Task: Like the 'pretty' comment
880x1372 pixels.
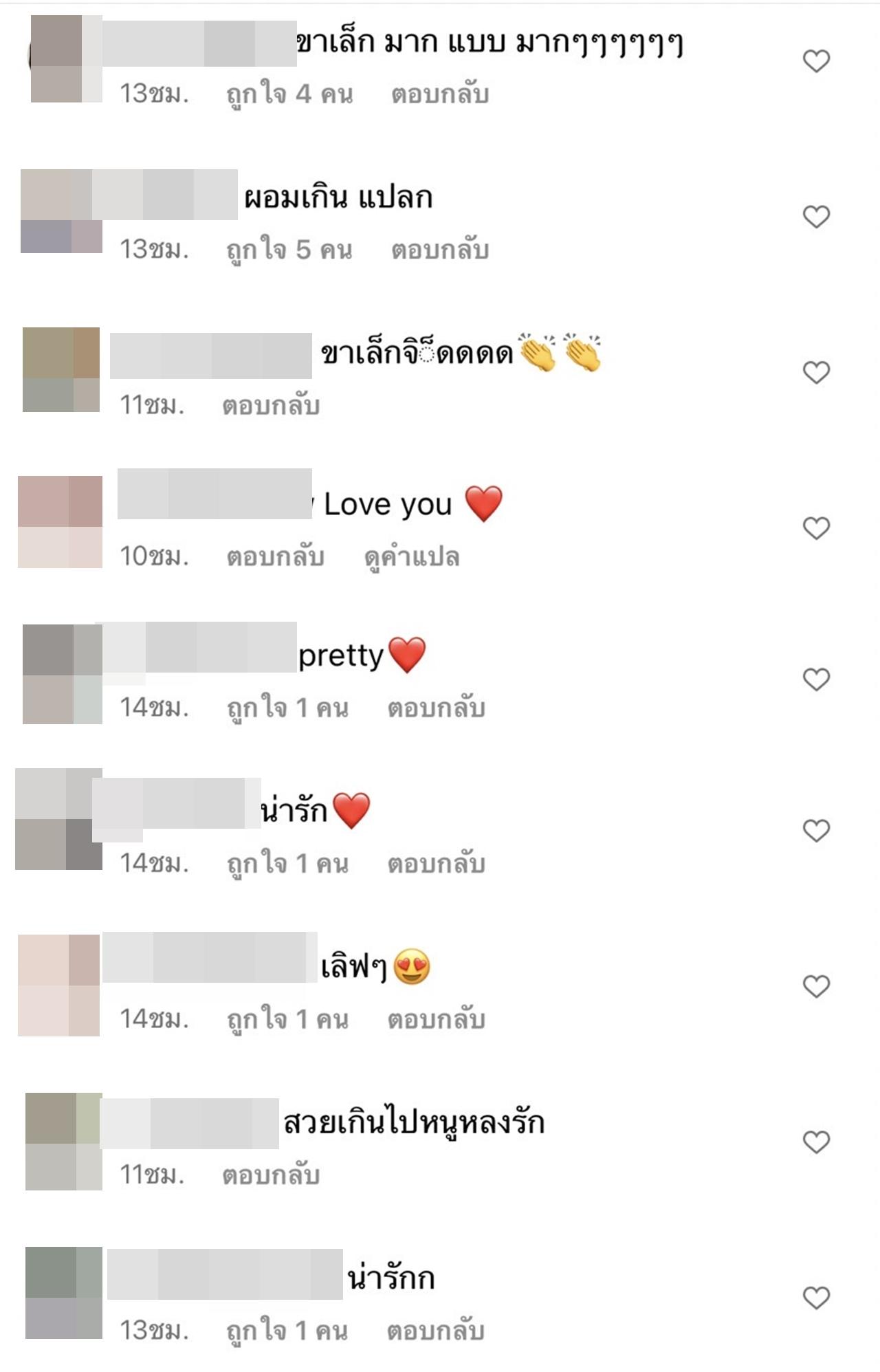Action: coord(816,679)
